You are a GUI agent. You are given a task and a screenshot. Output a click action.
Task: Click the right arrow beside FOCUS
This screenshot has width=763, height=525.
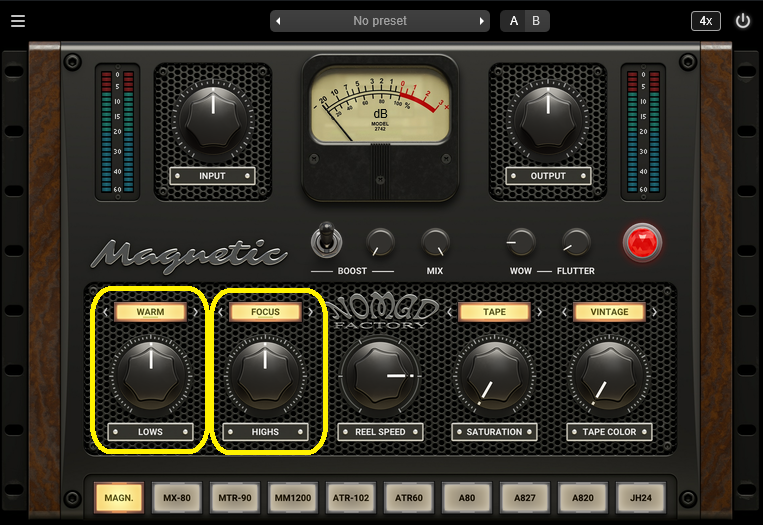pyautogui.click(x=310, y=312)
